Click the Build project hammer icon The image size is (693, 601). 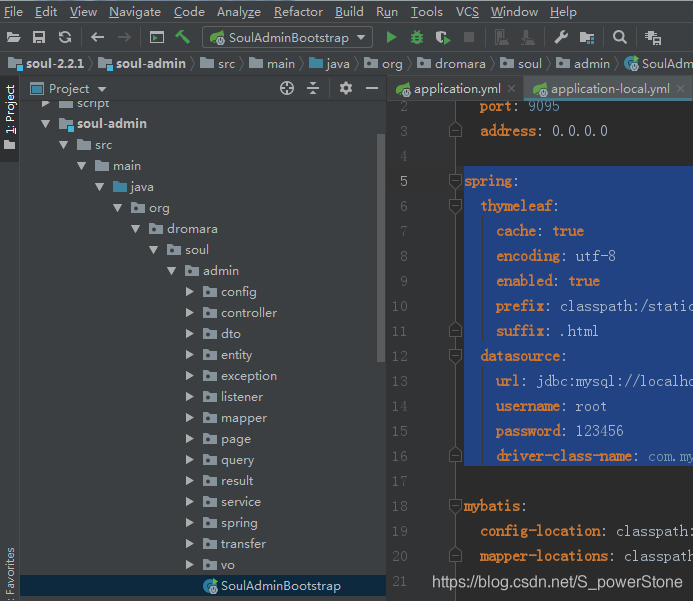click(183, 37)
